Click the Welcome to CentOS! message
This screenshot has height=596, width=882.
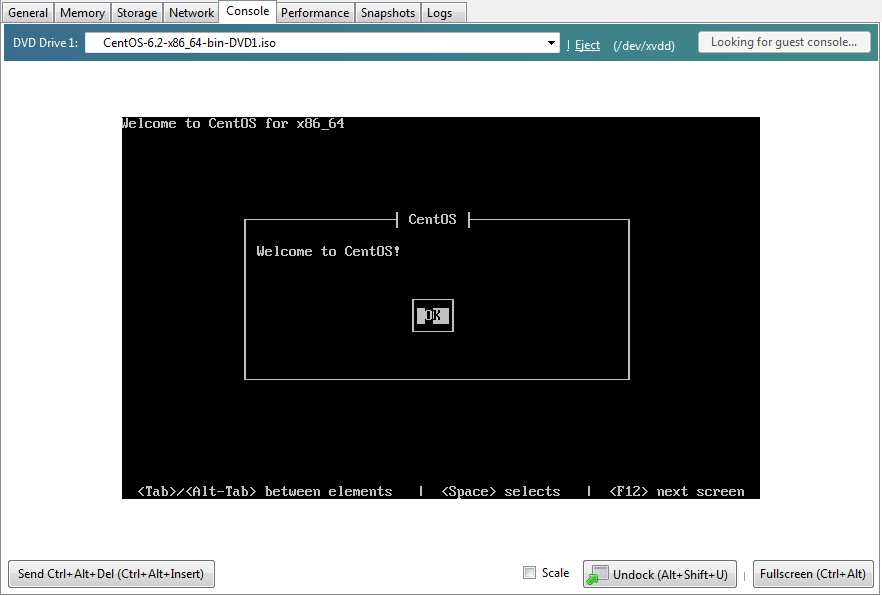click(x=328, y=251)
